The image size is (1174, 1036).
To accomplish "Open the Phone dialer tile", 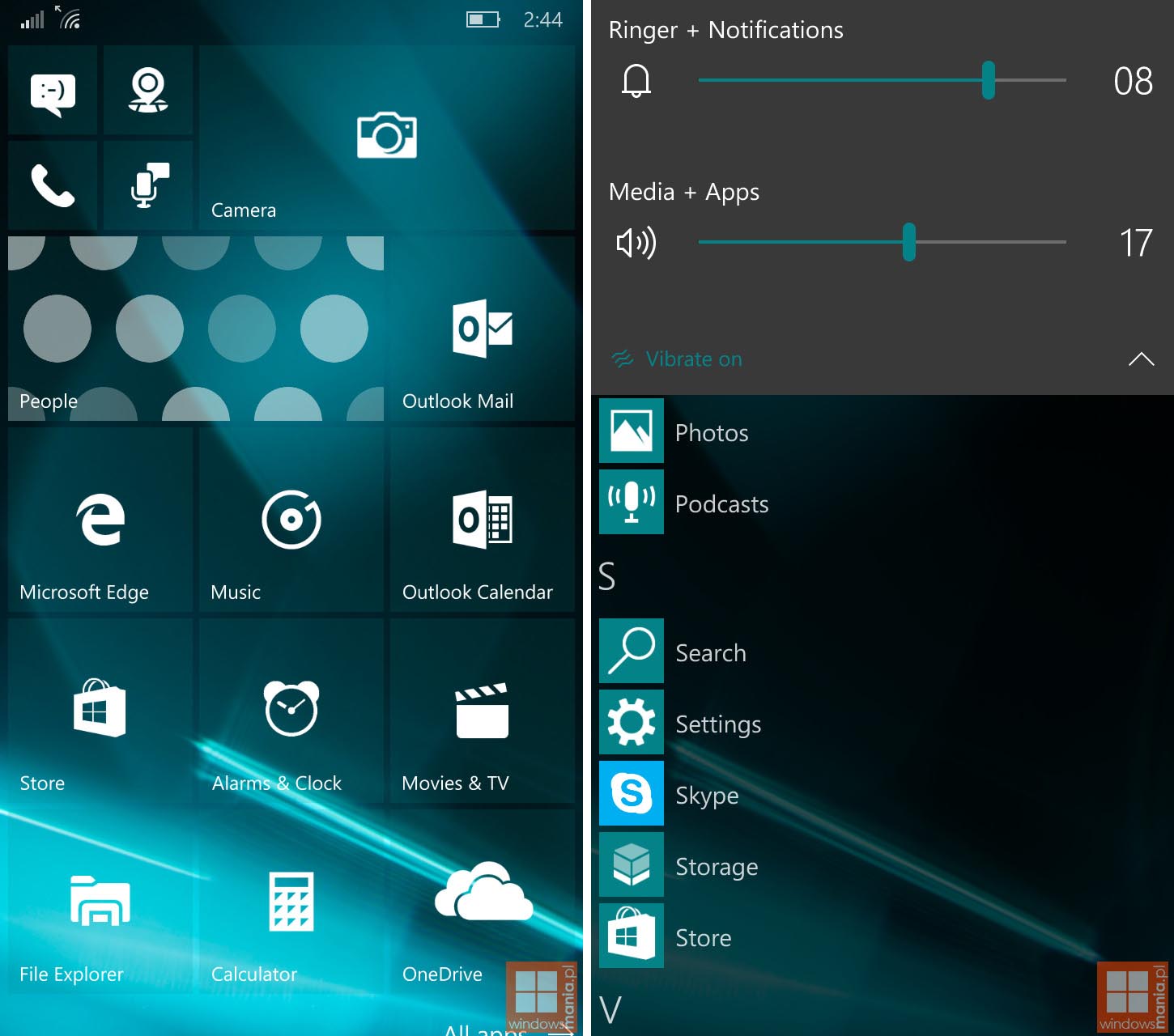I will 53,185.
